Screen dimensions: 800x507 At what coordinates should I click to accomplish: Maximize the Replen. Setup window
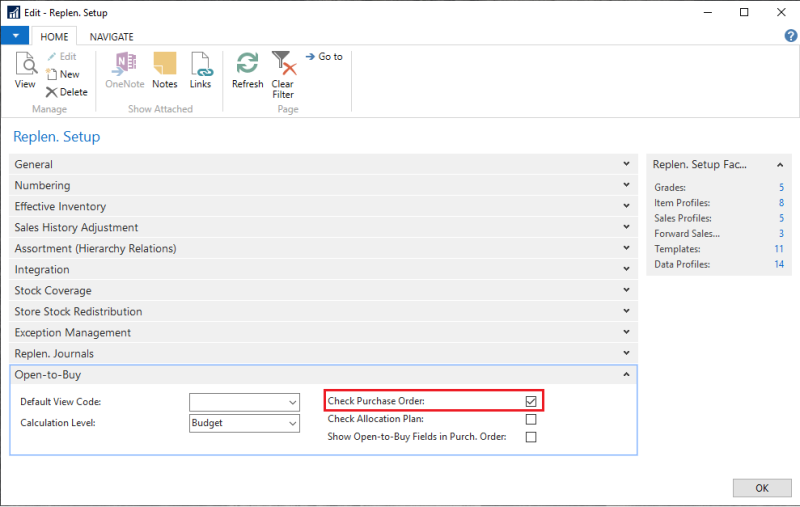pos(744,12)
